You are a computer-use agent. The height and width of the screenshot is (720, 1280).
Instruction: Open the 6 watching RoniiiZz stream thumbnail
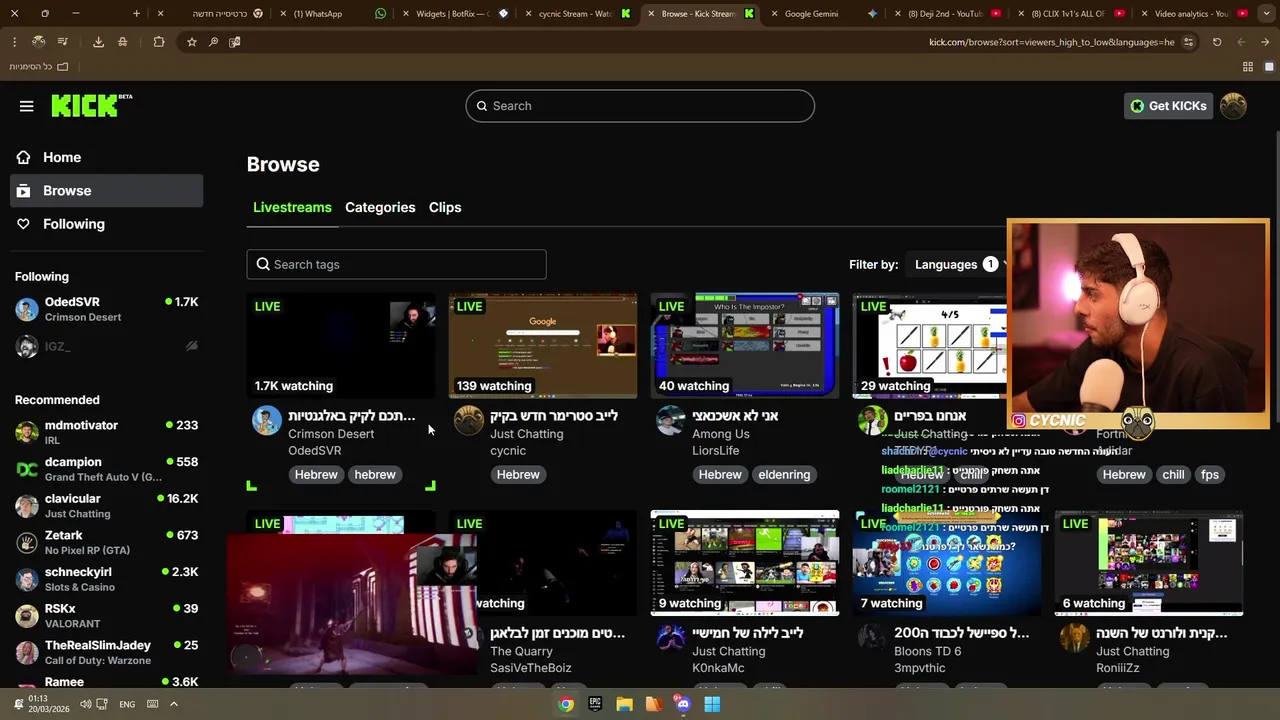click(x=1149, y=563)
